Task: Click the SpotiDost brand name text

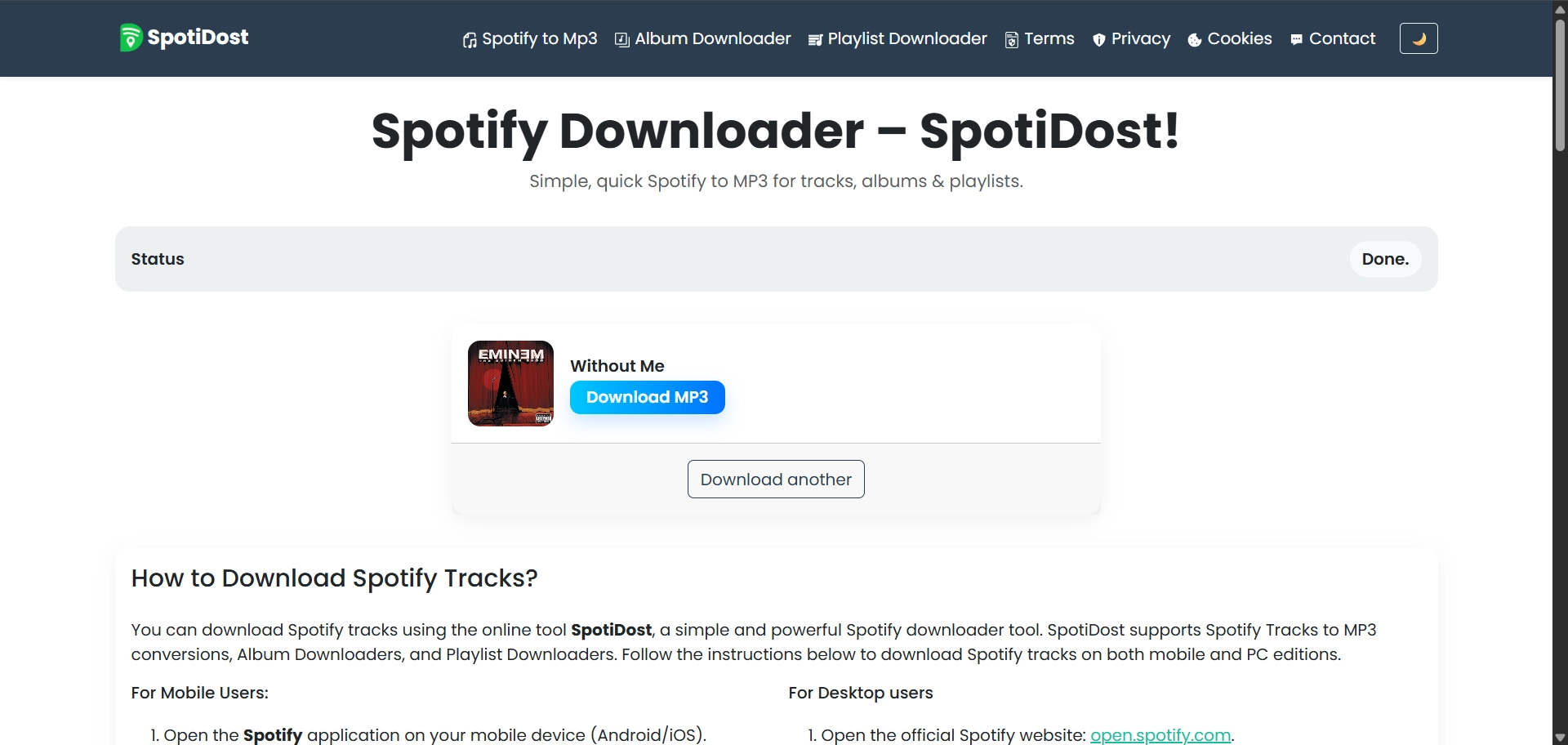Action: point(198,38)
